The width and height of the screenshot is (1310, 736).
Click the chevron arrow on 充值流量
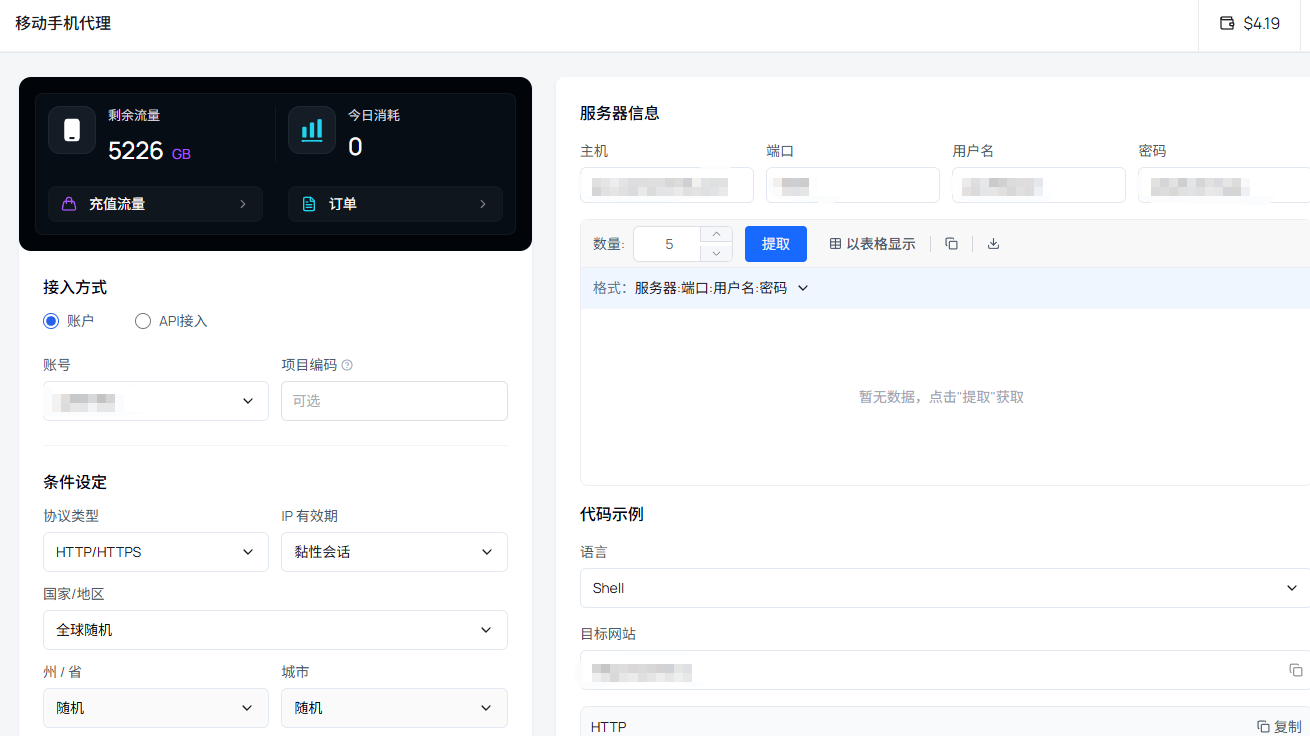[x=243, y=204]
